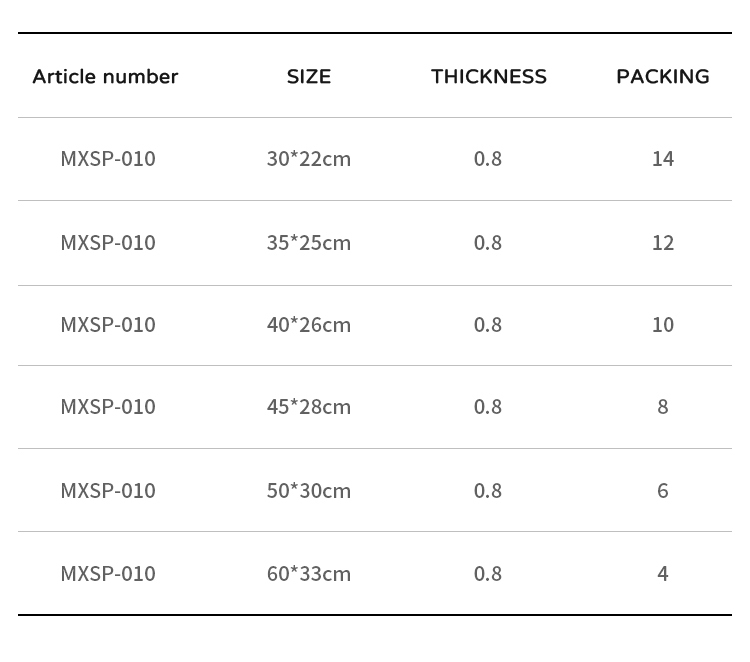
Task: Click the packing value 8
Action: coord(662,407)
